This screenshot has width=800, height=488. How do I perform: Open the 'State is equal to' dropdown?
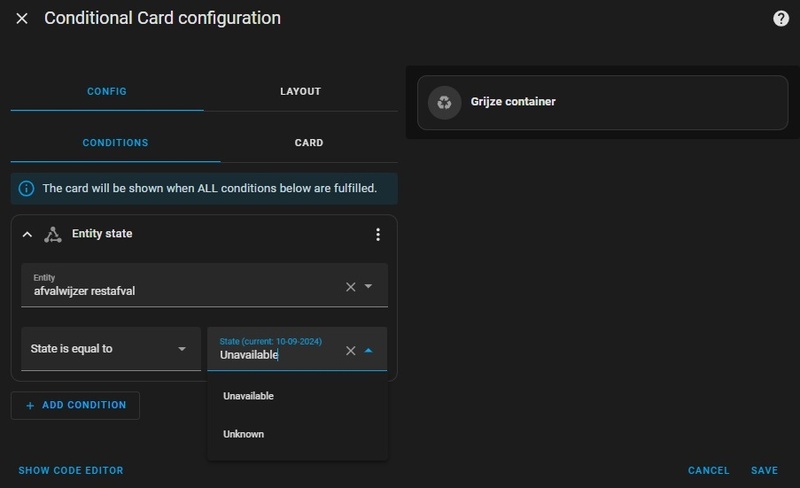coord(110,349)
